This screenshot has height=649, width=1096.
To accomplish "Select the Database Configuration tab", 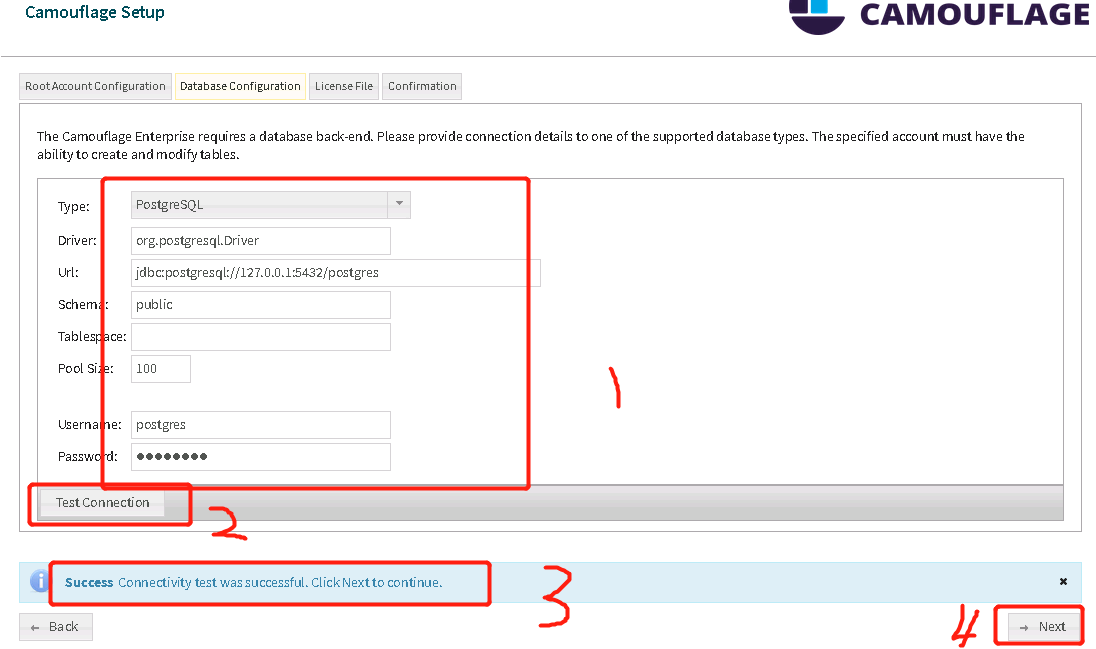I will [240, 86].
